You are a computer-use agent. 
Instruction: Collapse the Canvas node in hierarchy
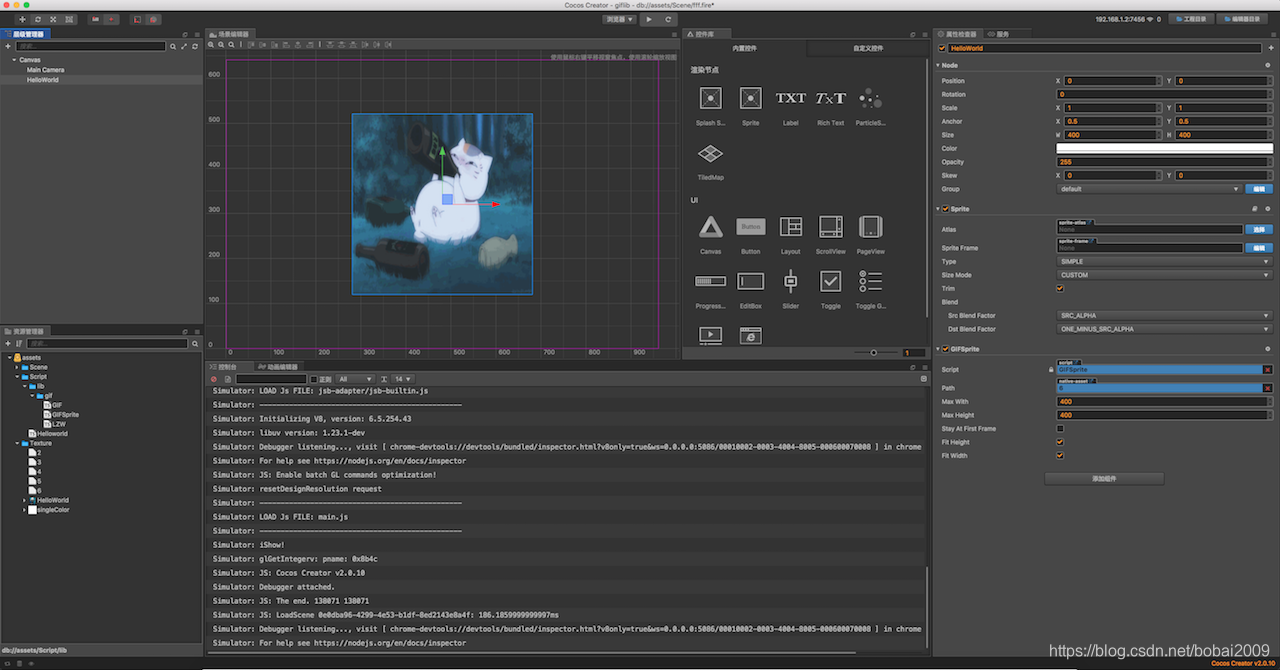14,59
